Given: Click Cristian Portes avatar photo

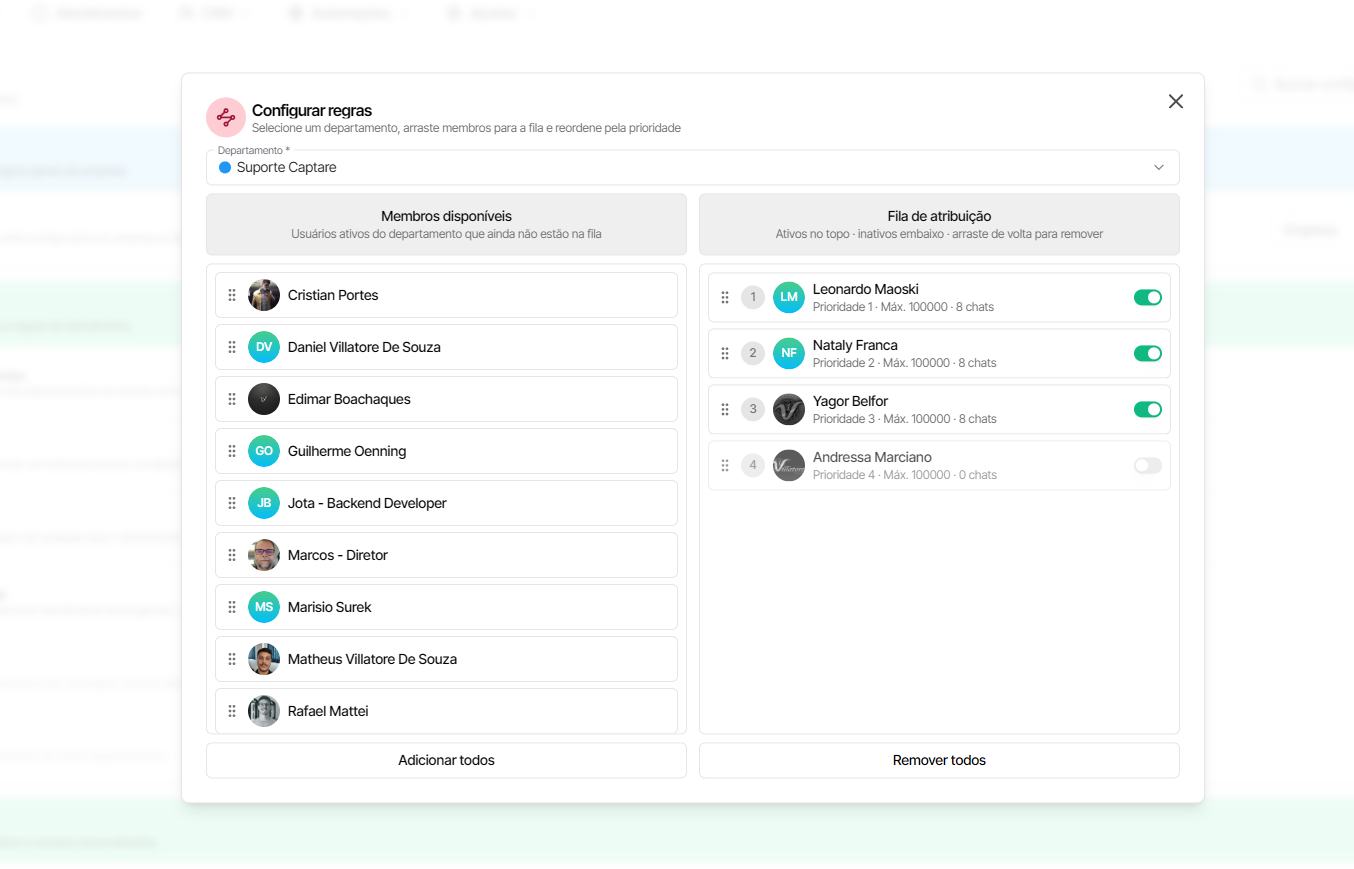Looking at the screenshot, I should click(264, 295).
